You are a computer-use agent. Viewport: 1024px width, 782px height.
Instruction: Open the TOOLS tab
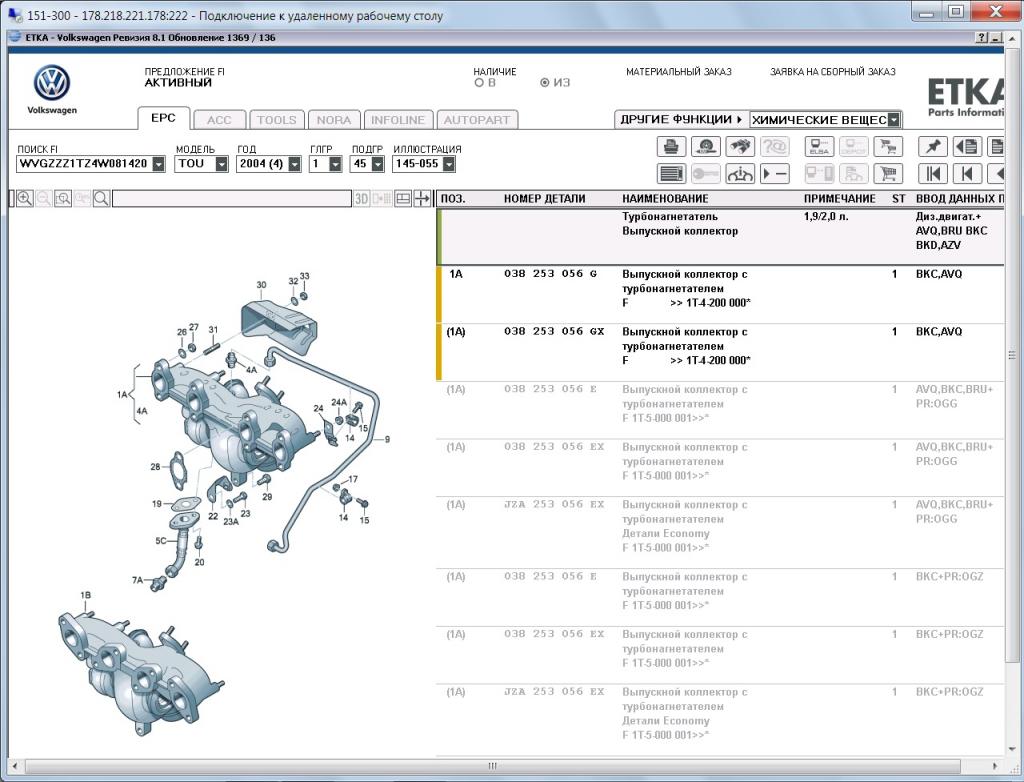[276, 120]
